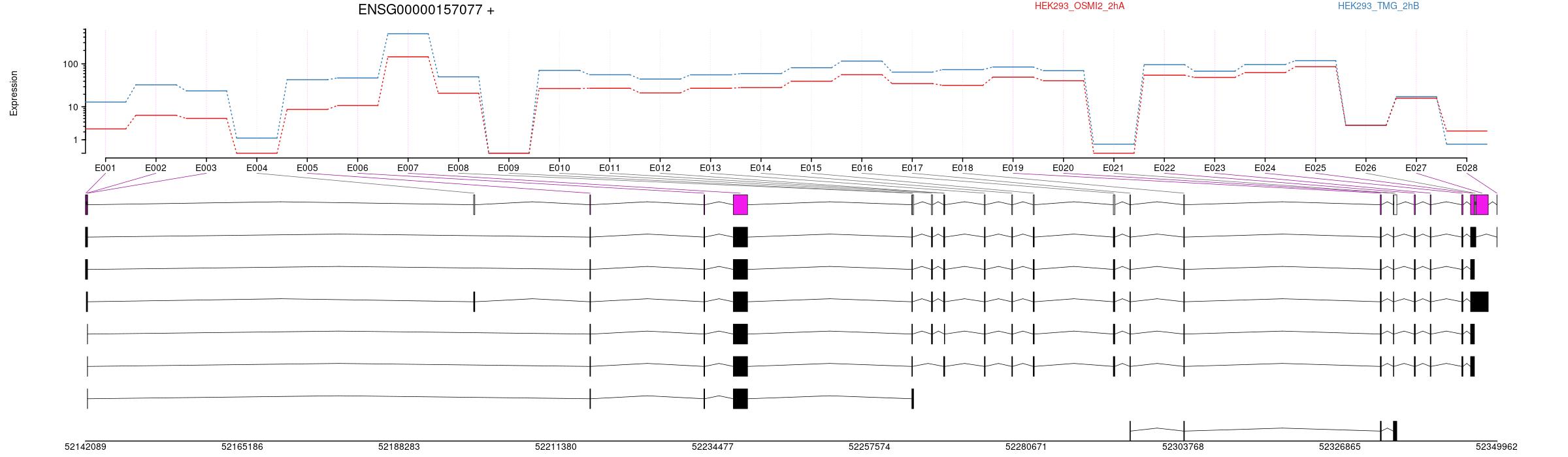1568x457 pixels.
Task: Click exon label E002
Action: [155, 168]
